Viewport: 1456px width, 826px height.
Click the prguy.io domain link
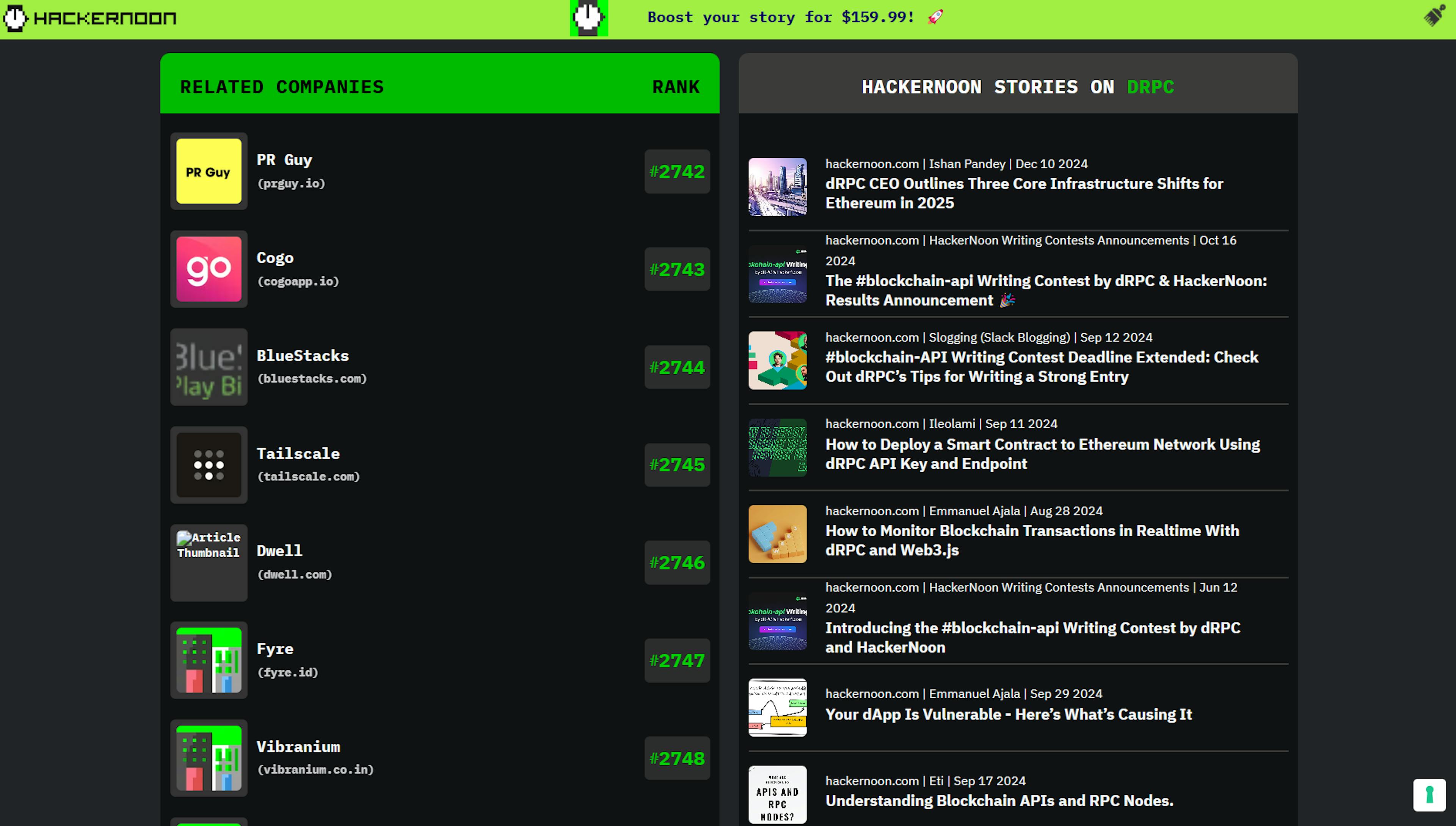292,183
